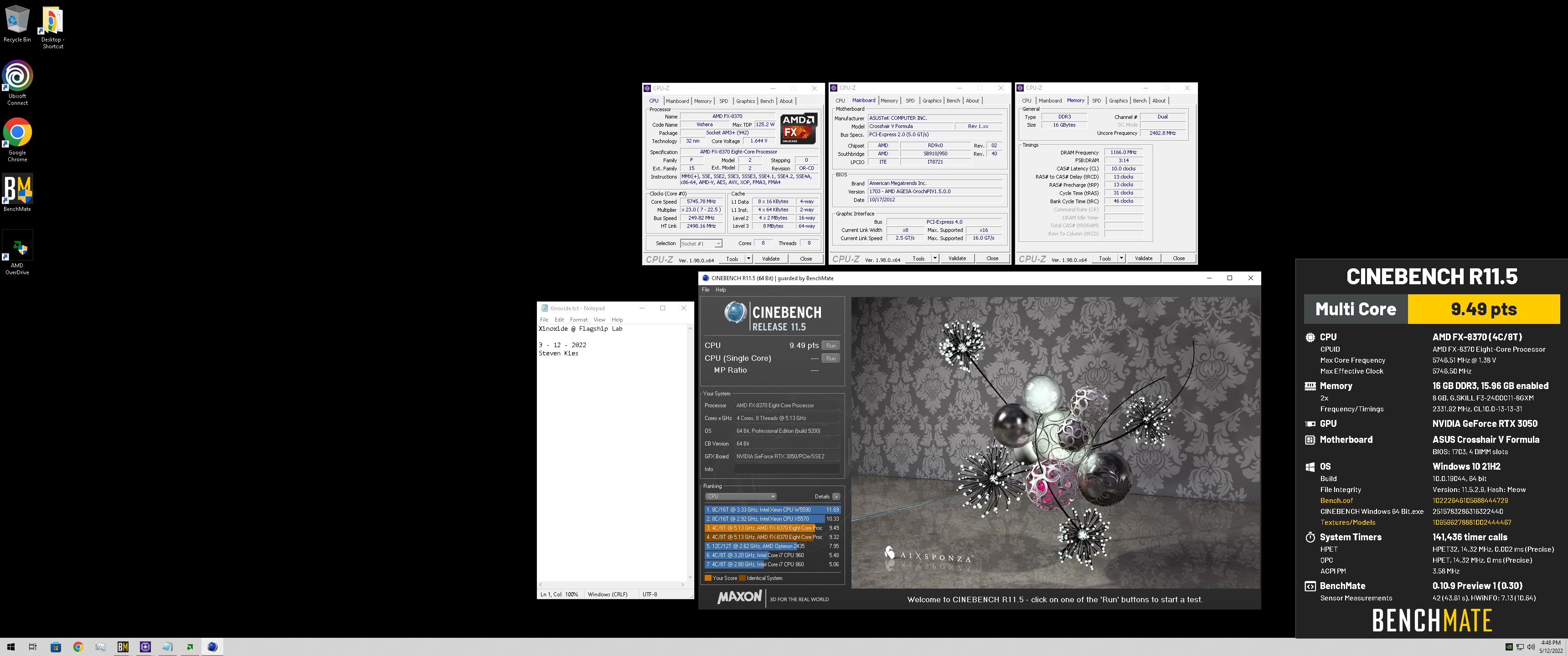Click the Cinebench taskbar icon
Screen dimensions: 1568x656
212,647
